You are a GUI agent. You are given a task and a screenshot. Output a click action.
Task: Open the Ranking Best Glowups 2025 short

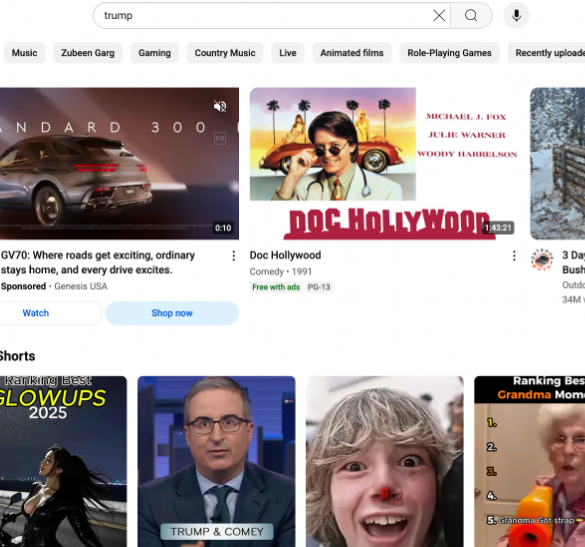coord(63,461)
